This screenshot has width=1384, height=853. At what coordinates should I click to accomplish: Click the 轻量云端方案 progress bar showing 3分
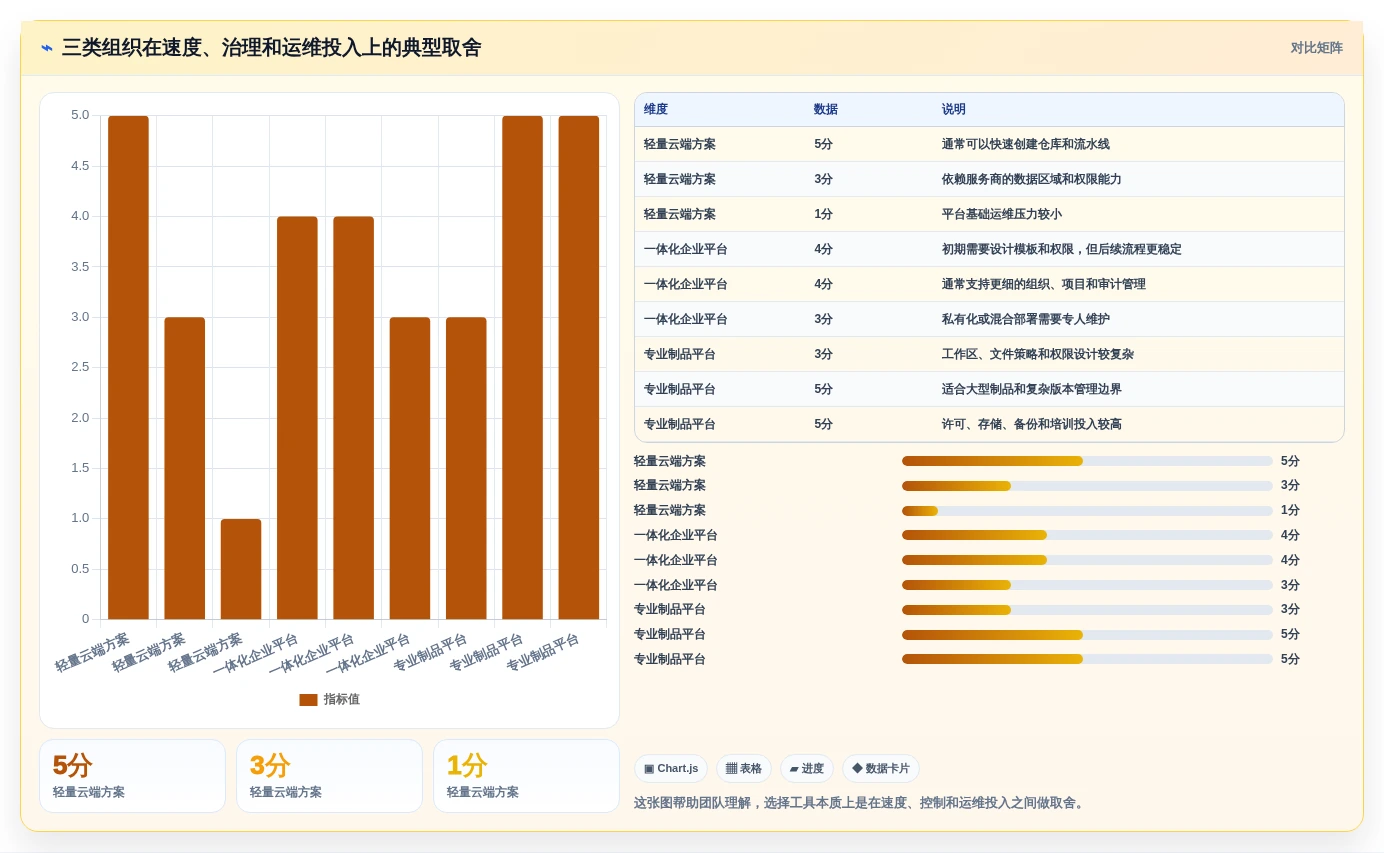tap(1087, 486)
